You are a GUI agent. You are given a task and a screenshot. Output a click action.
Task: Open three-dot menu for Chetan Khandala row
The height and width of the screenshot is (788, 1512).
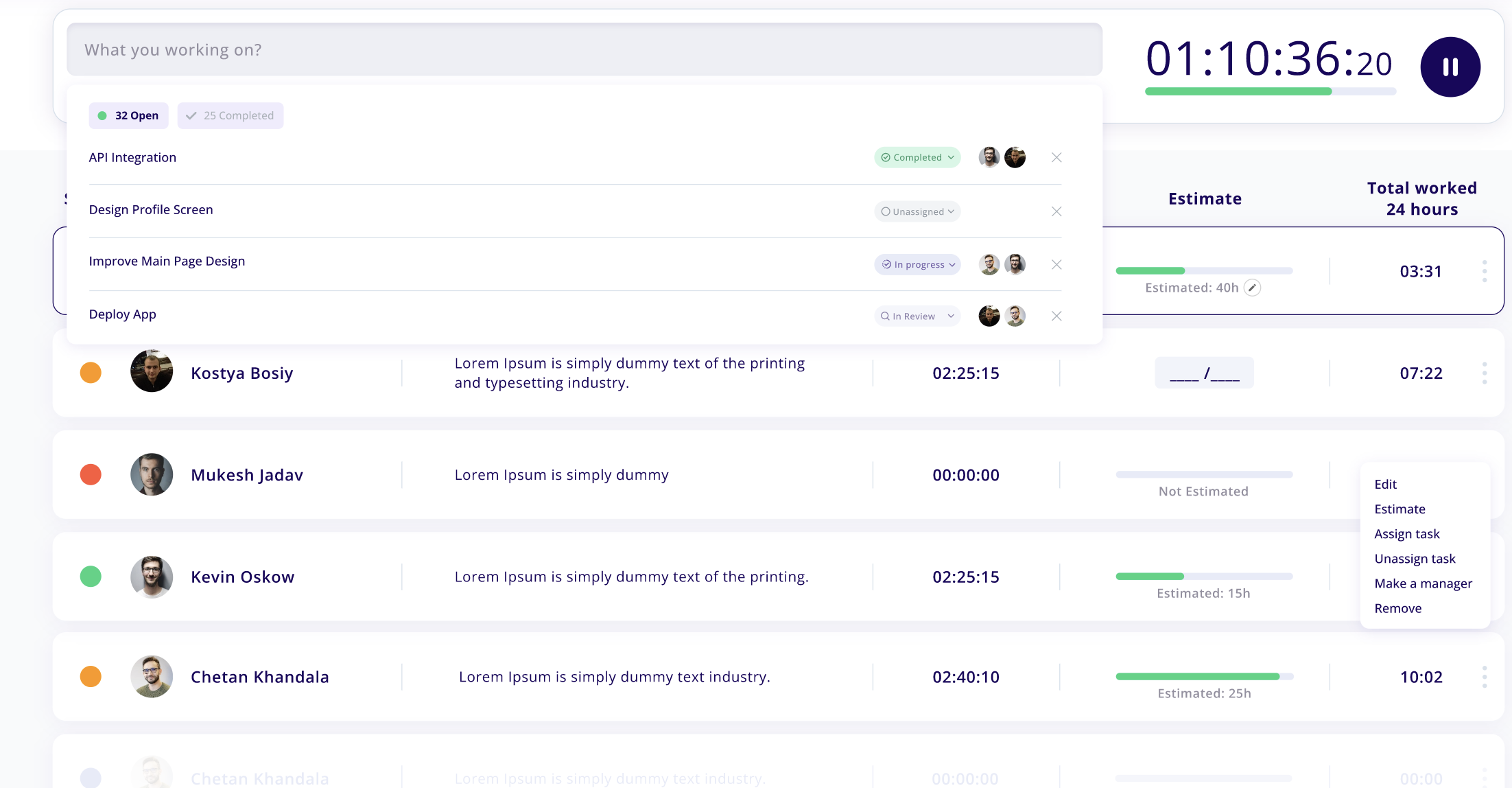click(1484, 677)
